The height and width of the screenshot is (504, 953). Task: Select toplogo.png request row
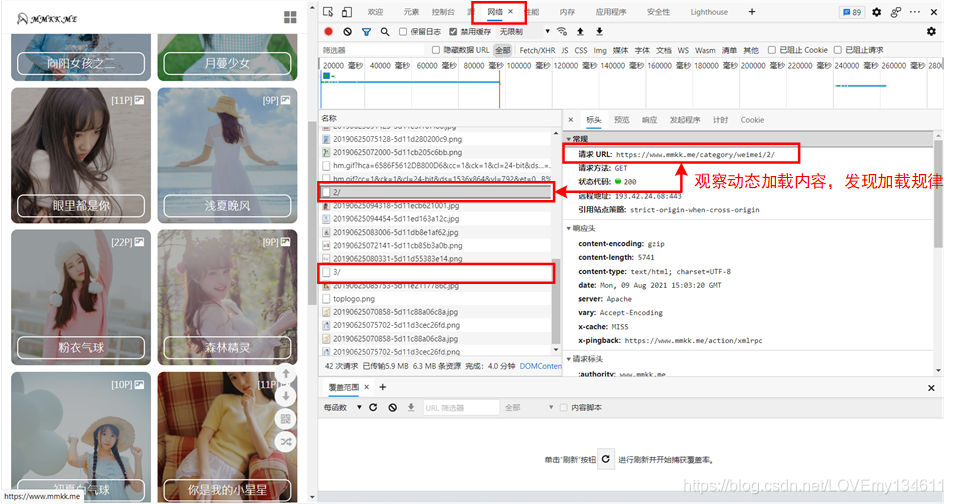436,299
